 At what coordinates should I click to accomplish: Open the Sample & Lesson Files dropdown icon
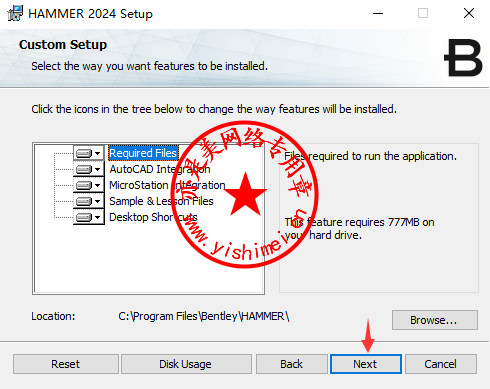(88, 201)
